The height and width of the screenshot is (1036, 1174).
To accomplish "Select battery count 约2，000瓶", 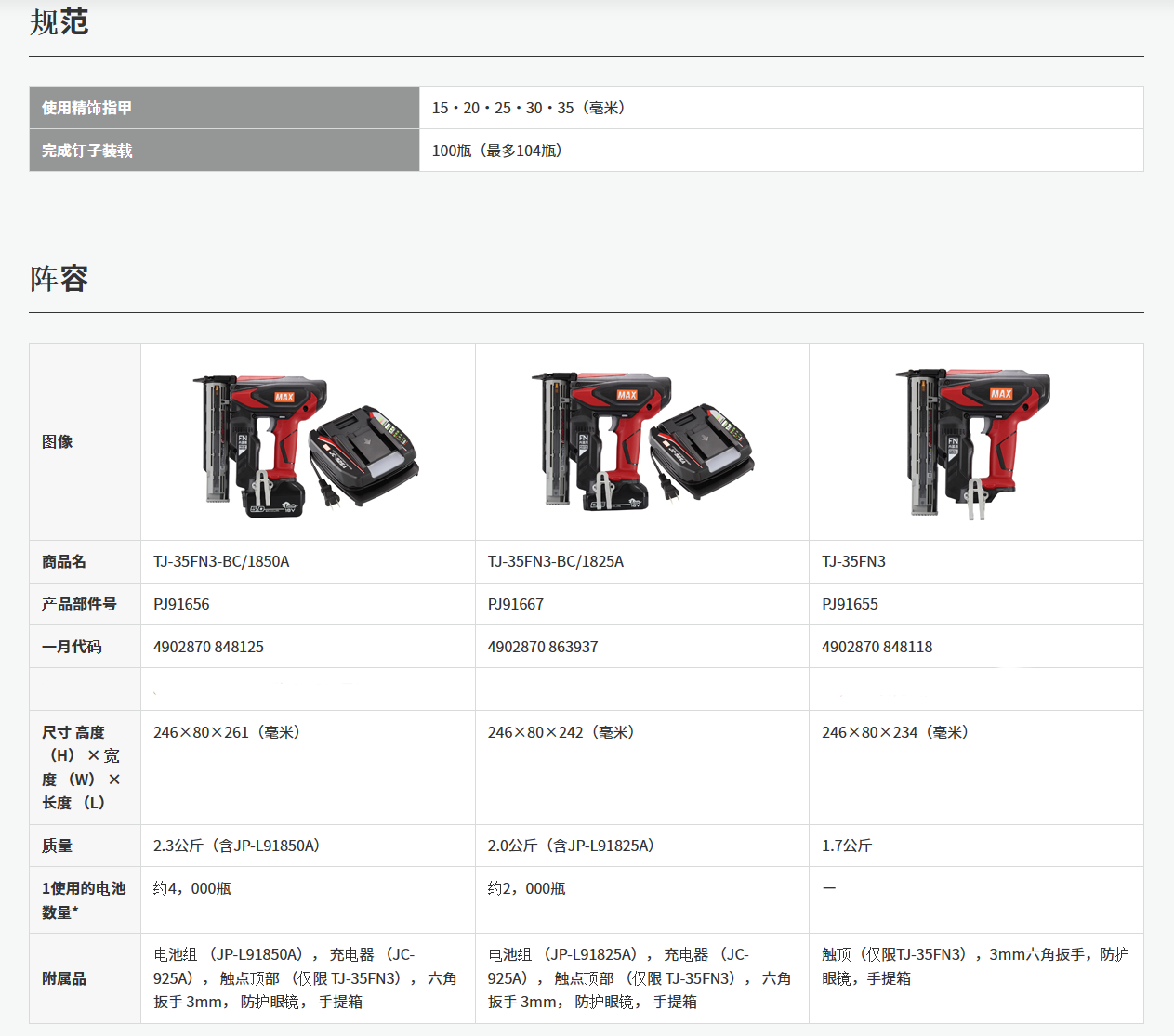I will pos(527,888).
